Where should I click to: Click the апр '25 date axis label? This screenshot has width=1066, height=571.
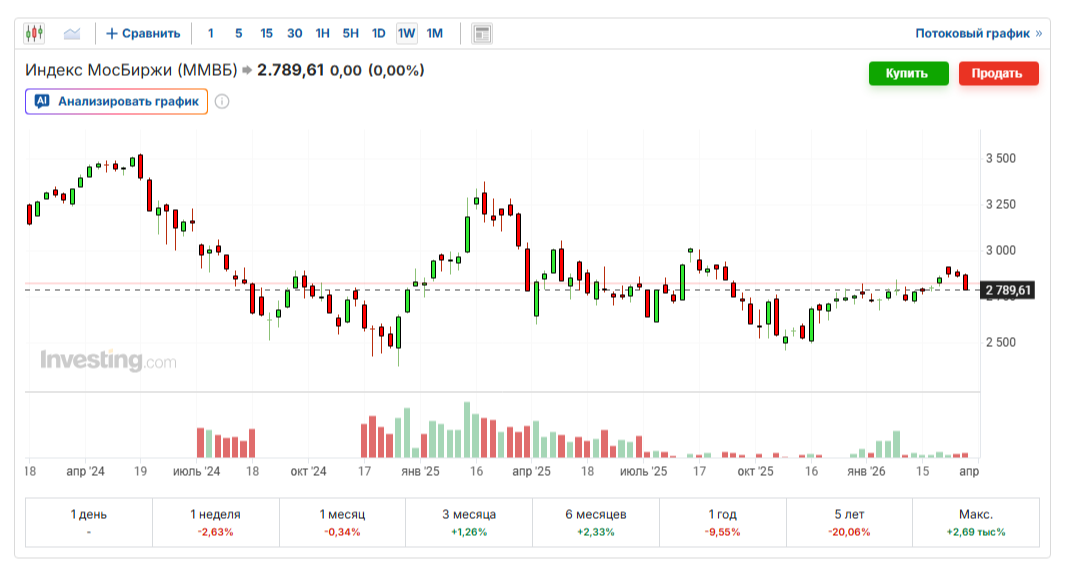532,471
